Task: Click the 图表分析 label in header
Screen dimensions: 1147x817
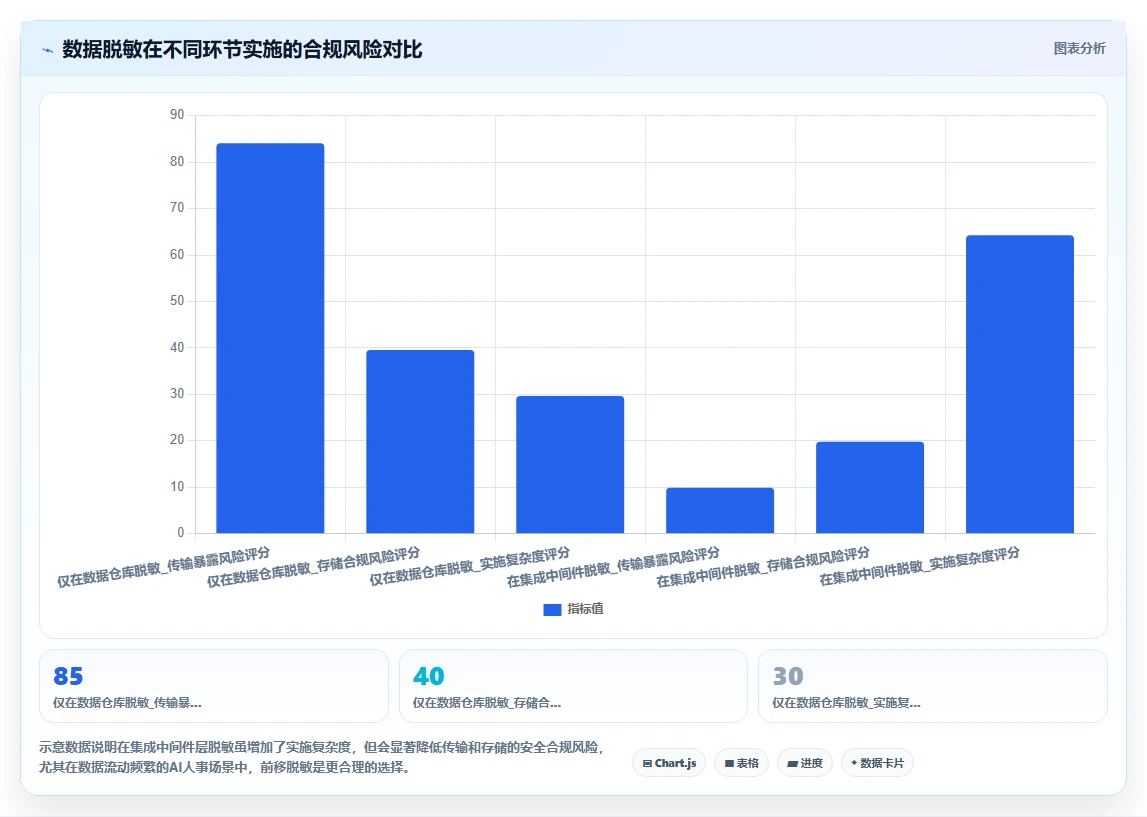Action: tap(1079, 48)
